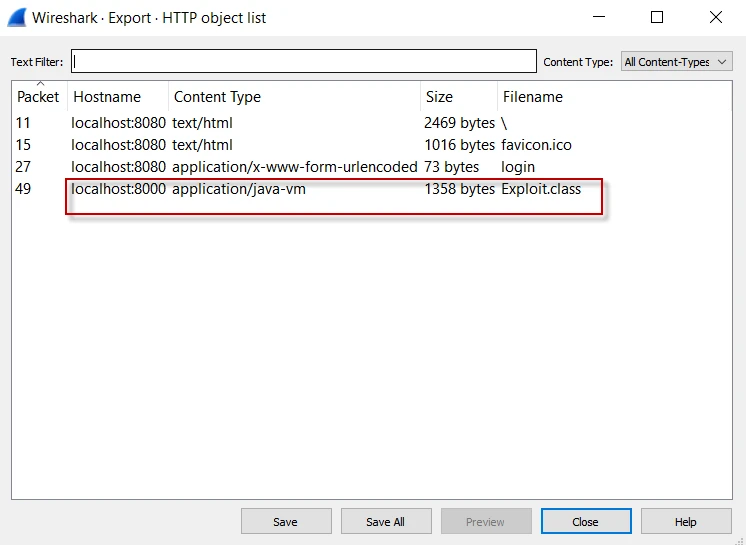Sort list by Packet column header
The width and height of the screenshot is (746, 545).
tap(38, 97)
